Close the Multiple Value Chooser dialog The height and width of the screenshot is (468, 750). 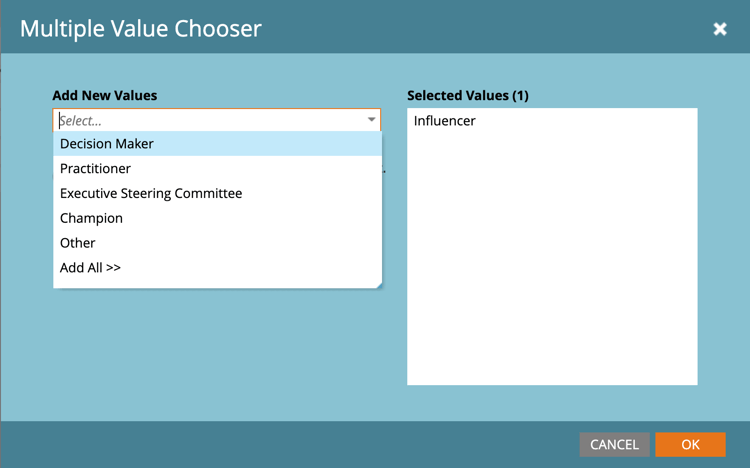[x=720, y=29]
